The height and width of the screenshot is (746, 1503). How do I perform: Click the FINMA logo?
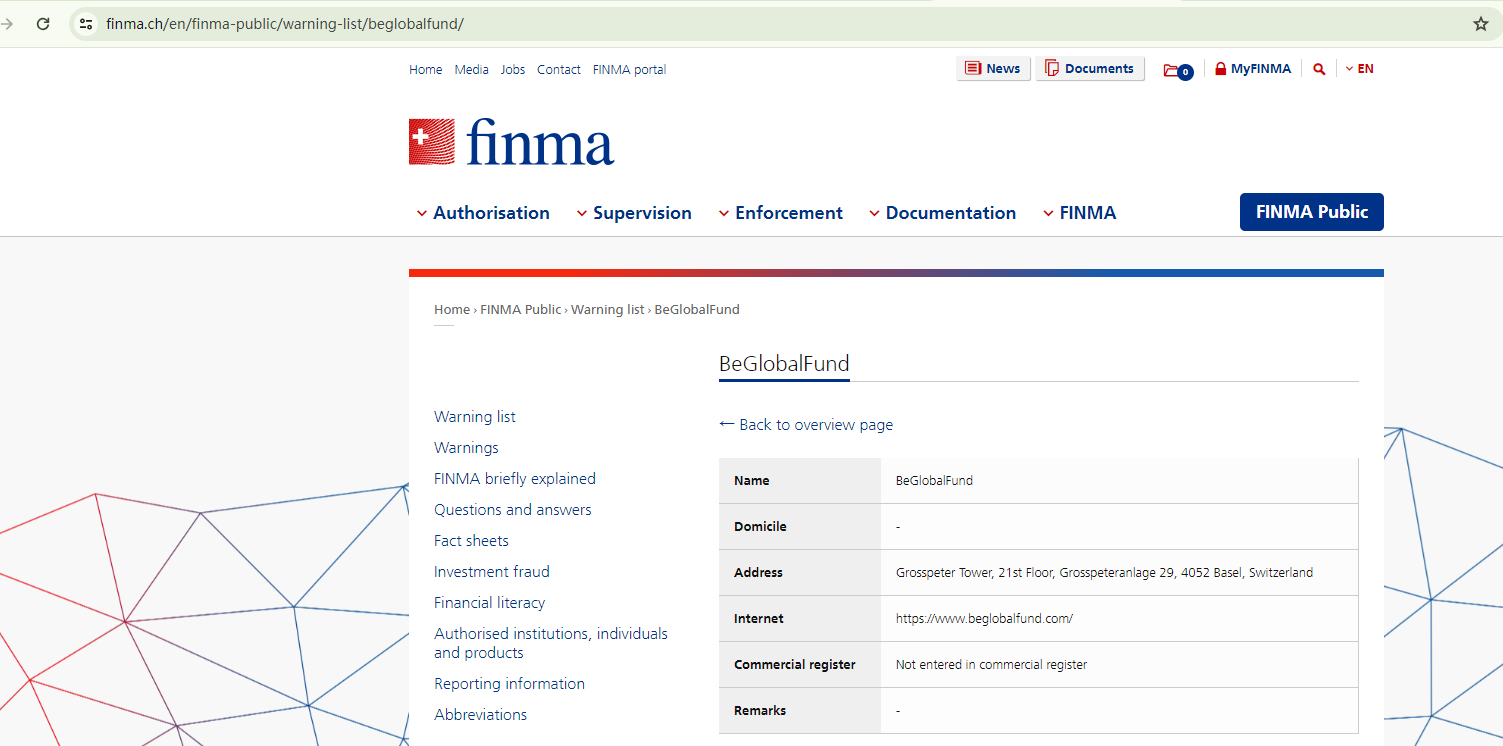[x=511, y=142]
